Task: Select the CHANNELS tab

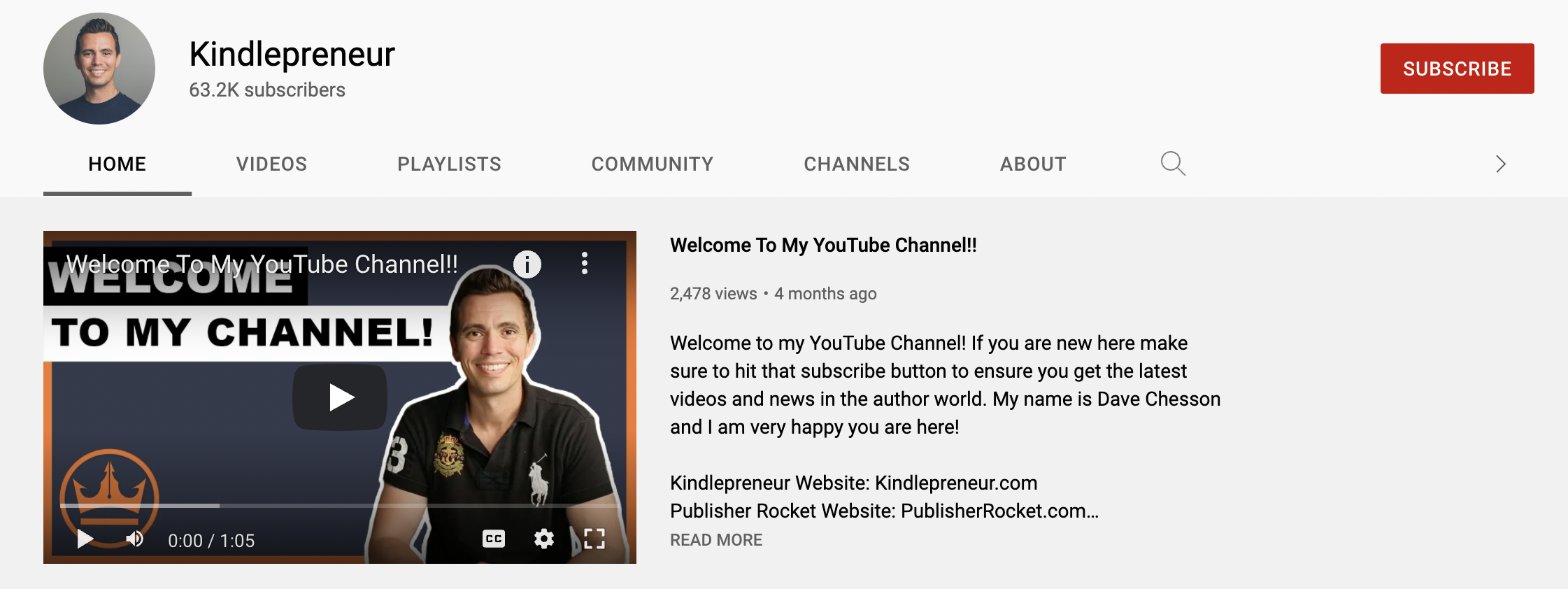Action: point(857,164)
